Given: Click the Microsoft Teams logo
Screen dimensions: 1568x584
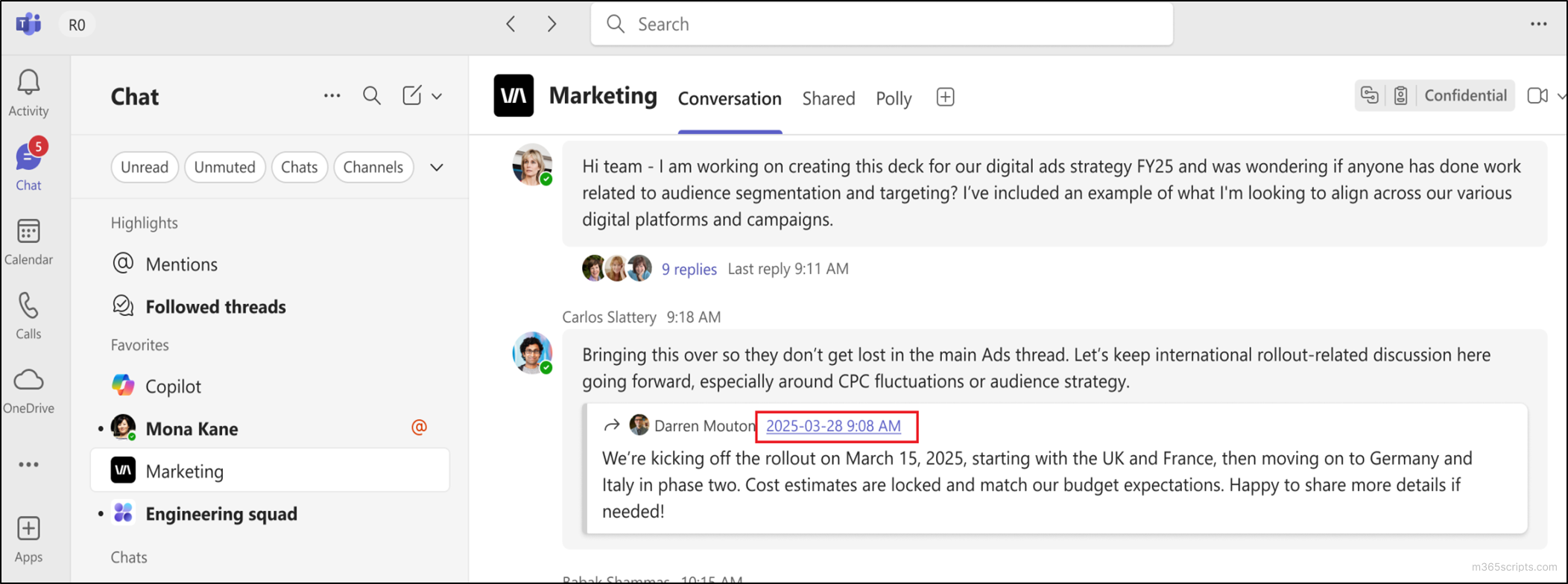Looking at the screenshot, I should pos(29,24).
